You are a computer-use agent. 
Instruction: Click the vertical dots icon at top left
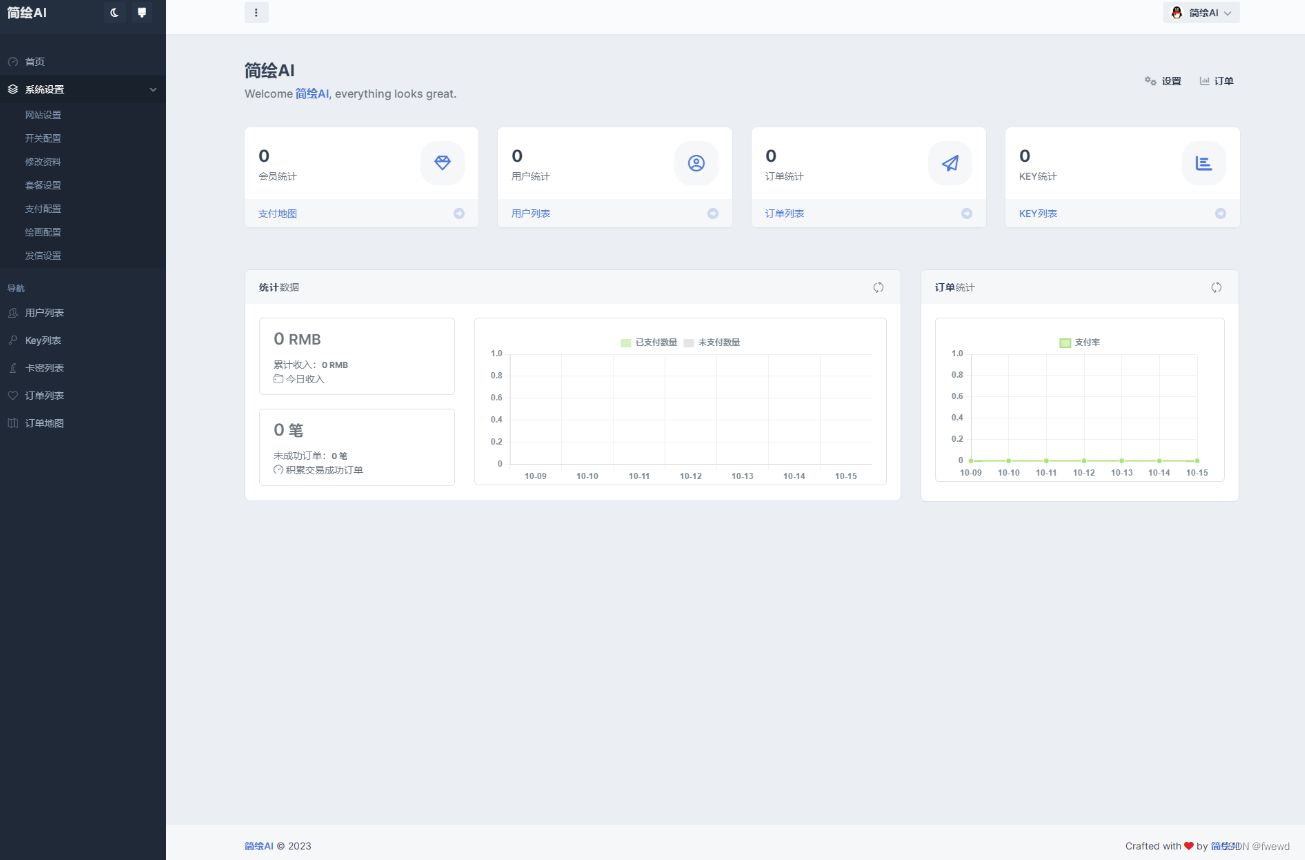(256, 12)
